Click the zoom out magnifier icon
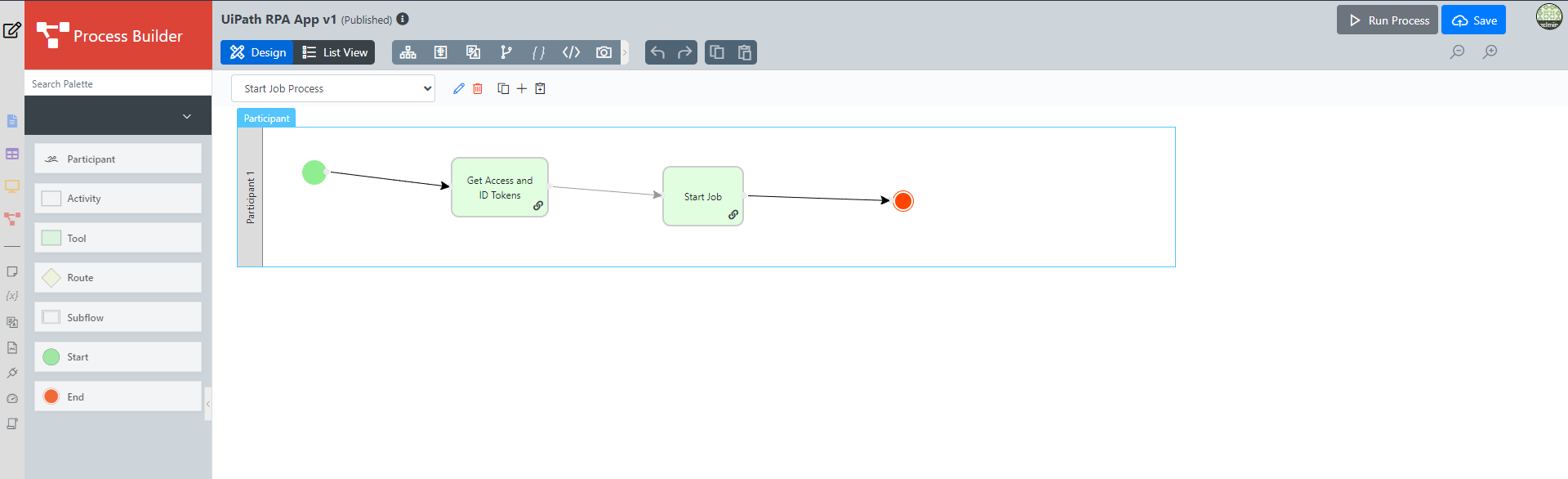The width and height of the screenshot is (1568, 479). pos(1457,52)
